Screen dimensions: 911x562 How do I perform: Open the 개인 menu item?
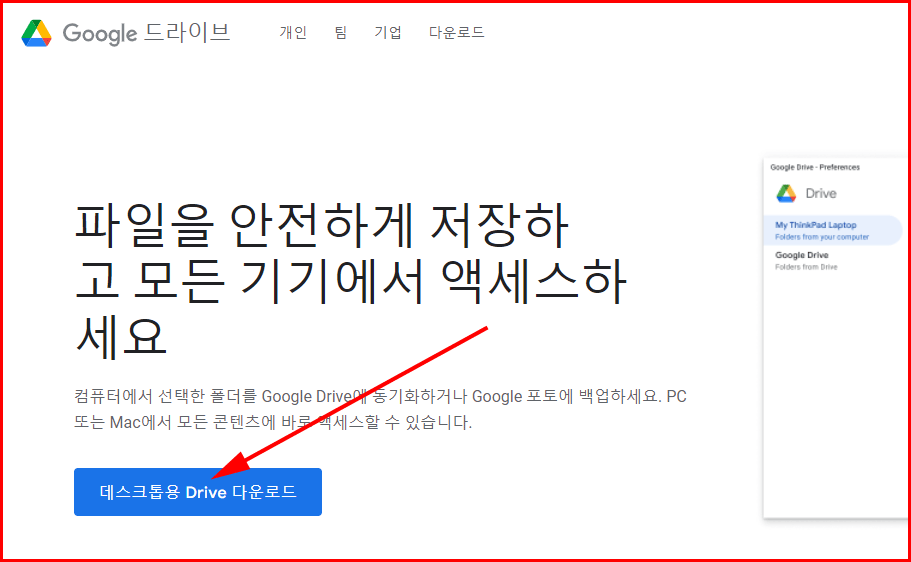click(293, 32)
